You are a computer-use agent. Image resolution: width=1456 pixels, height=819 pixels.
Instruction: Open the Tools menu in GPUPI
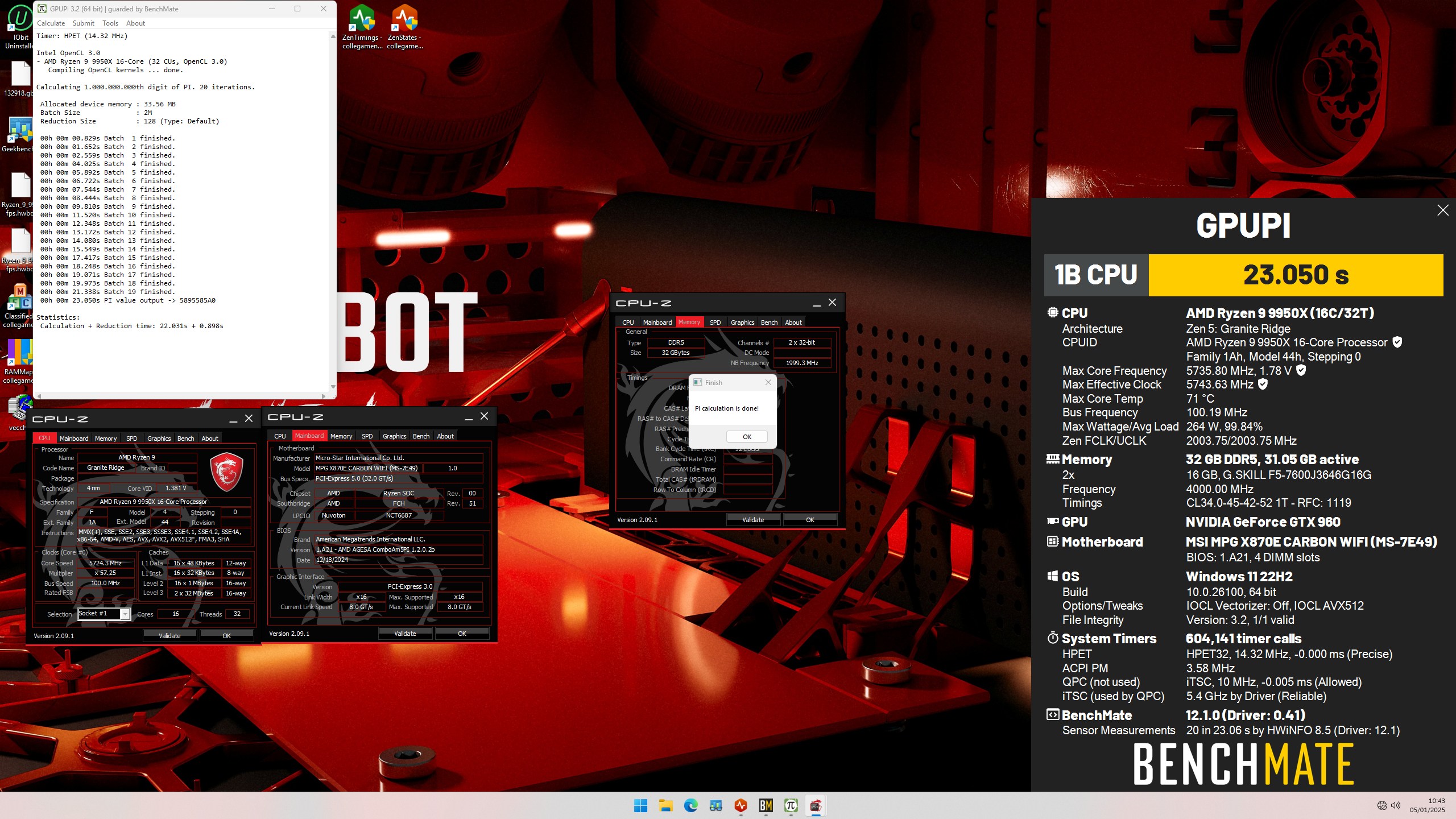(110, 23)
